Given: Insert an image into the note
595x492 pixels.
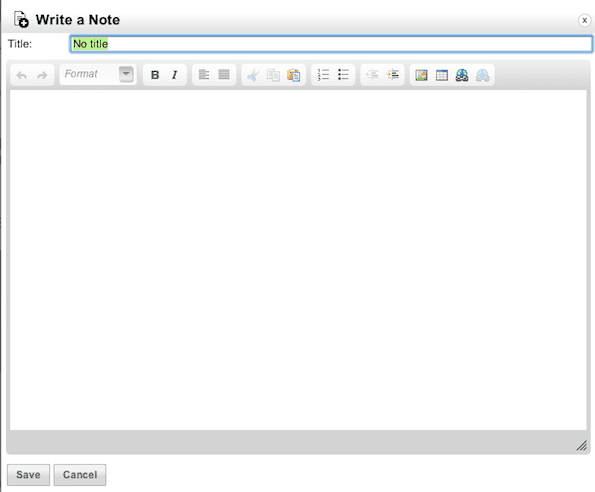Looking at the screenshot, I should click(x=421, y=75).
